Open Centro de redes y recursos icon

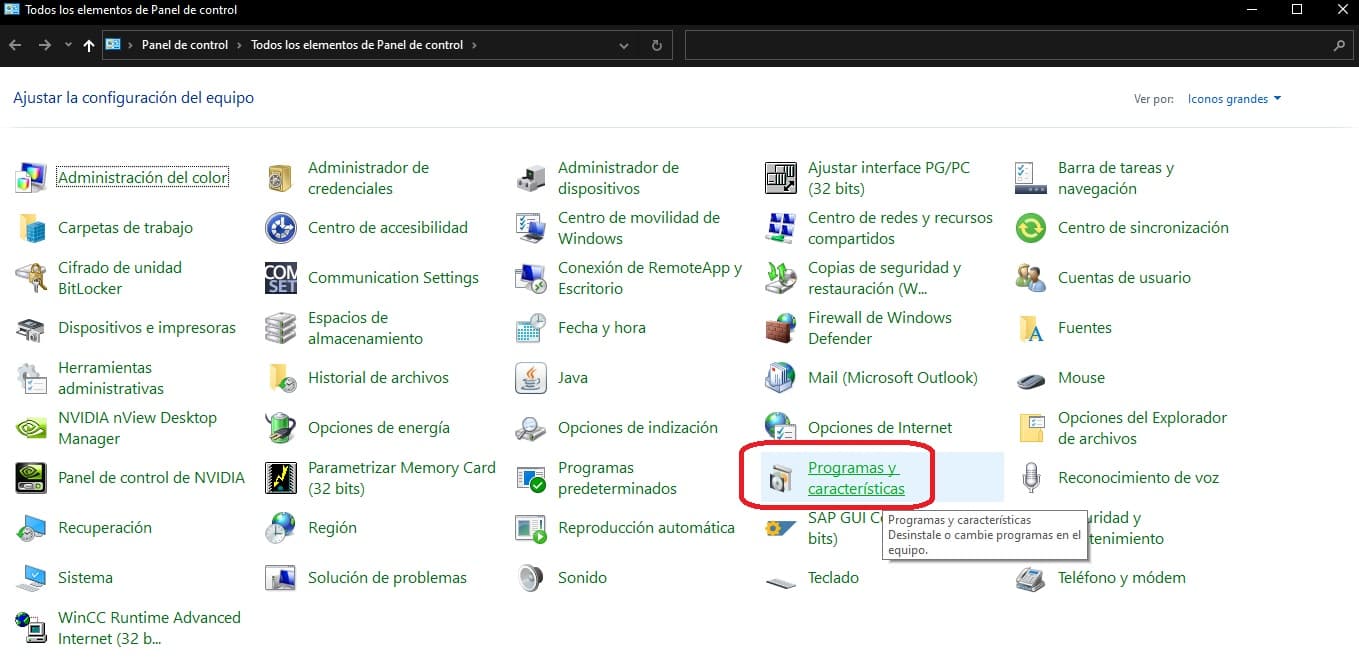[781, 228]
